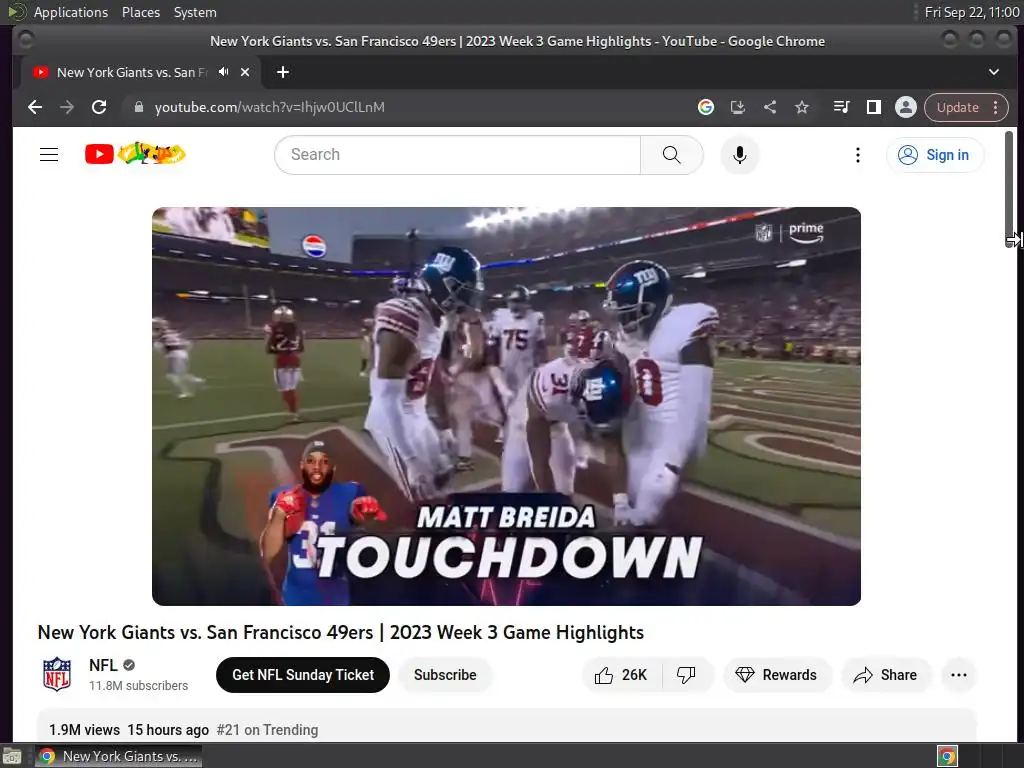Click Chrome icon in bottom-right tray
Screen dimensions: 1024x768
pos(947,756)
